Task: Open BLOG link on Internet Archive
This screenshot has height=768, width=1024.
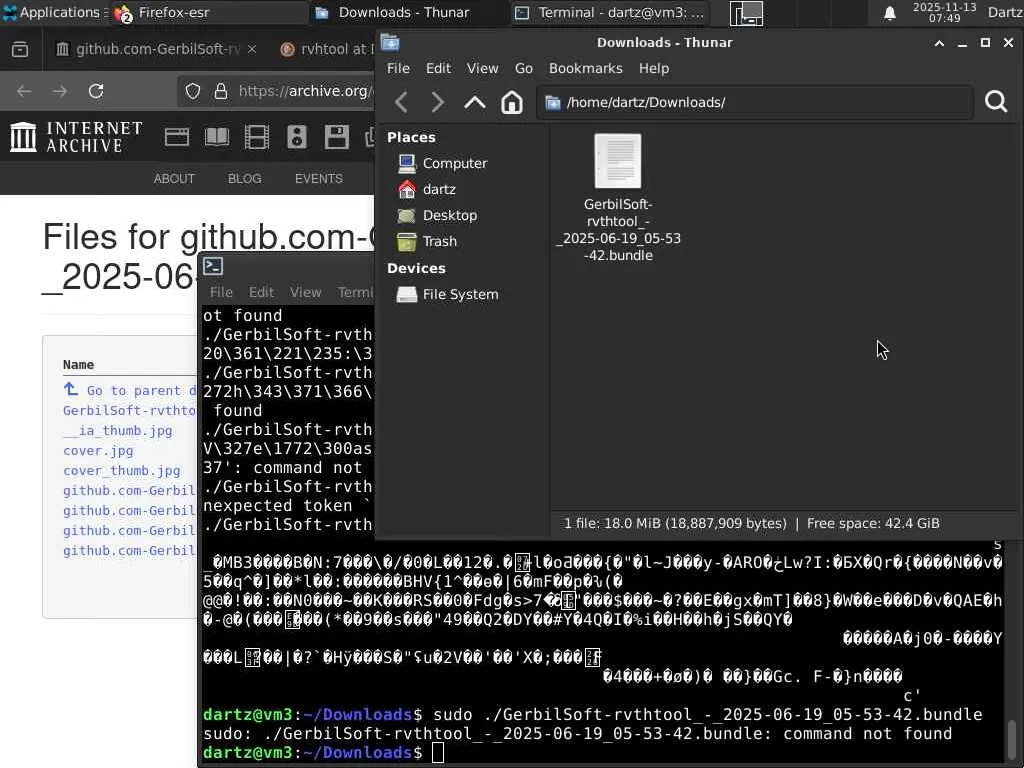Action: (245, 179)
